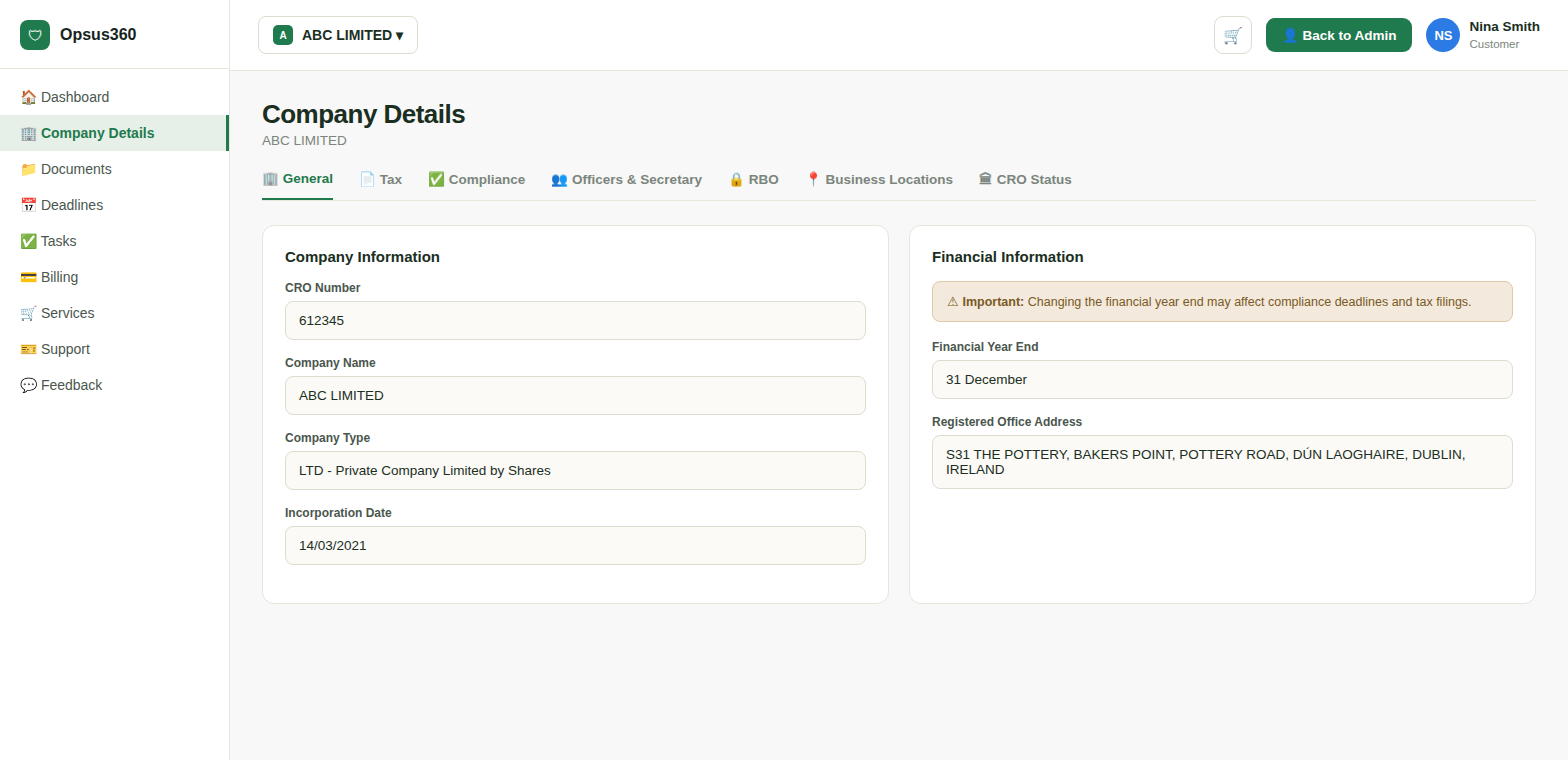Click the Company Type field
This screenshot has width=1568, height=760.
575,470
